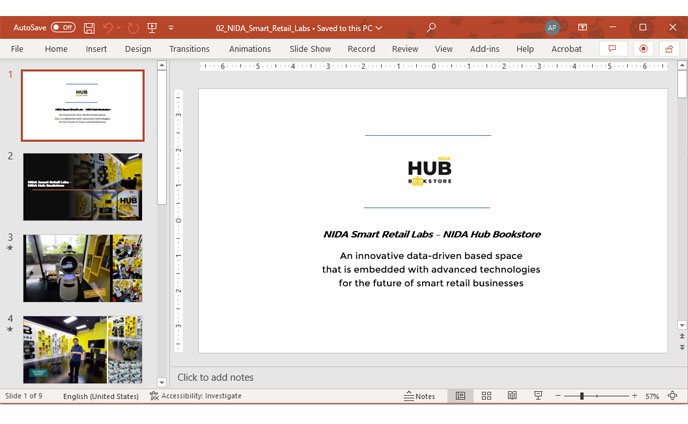
Task: Switch to Normal view icon
Action: [460, 396]
